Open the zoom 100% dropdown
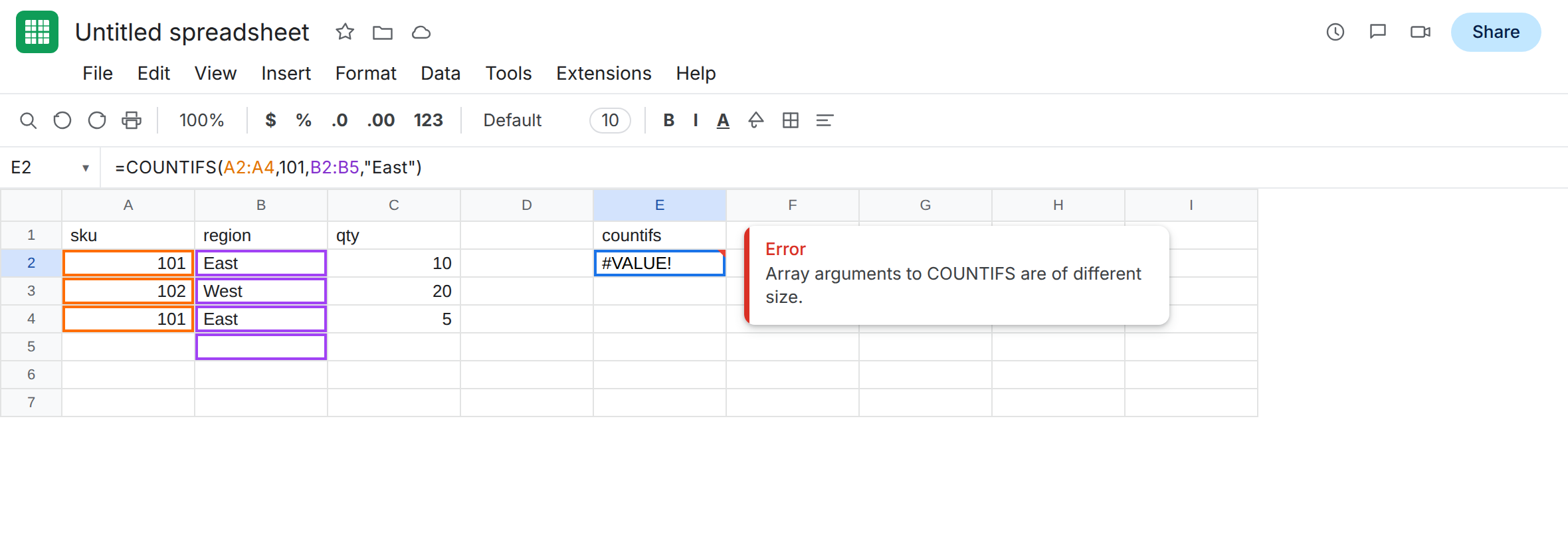This screenshot has height=558, width=1568. (x=201, y=120)
